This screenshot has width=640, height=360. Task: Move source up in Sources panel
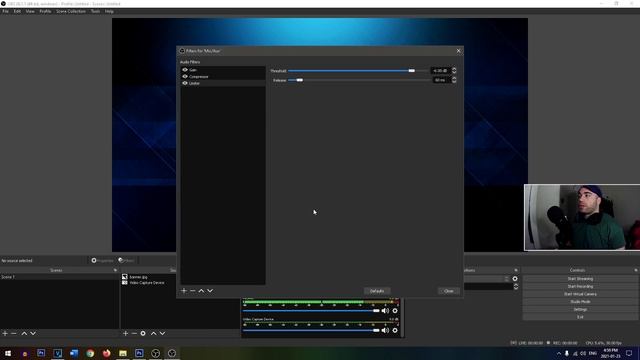[153, 333]
